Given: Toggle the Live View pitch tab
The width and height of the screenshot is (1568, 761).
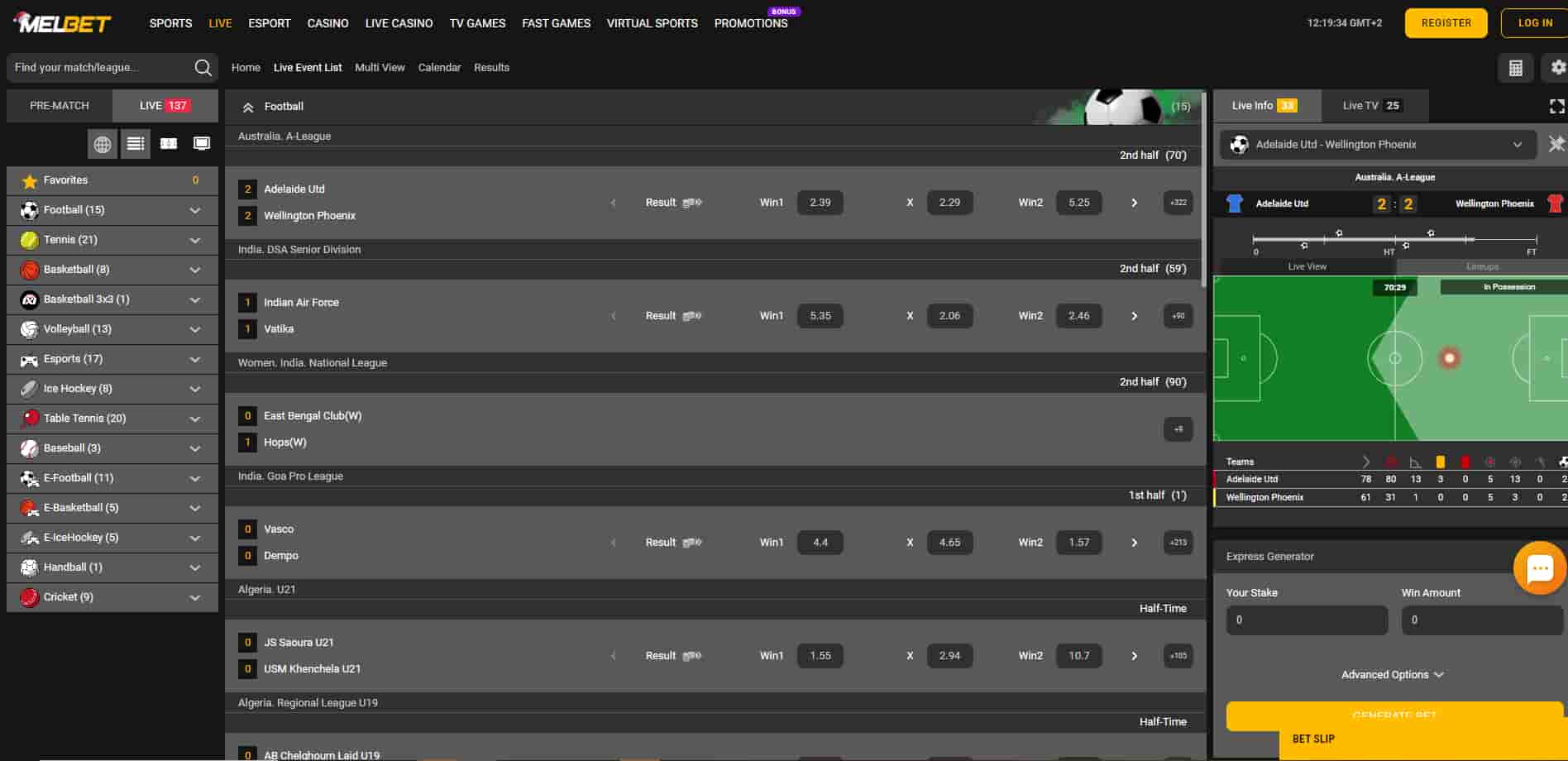Looking at the screenshot, I should [x=1307, y=266].
